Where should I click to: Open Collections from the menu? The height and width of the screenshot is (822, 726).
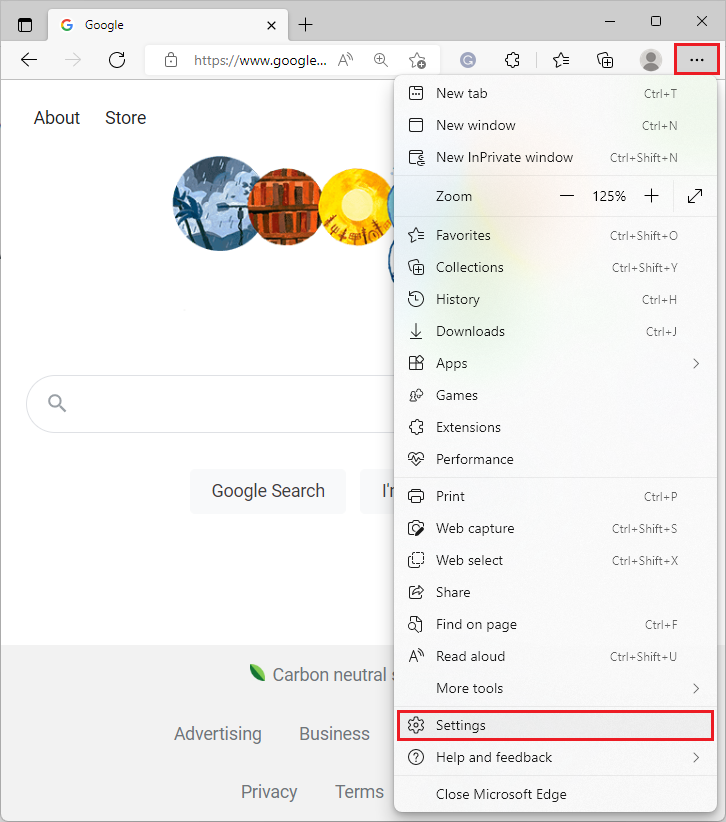click(555, 267)
